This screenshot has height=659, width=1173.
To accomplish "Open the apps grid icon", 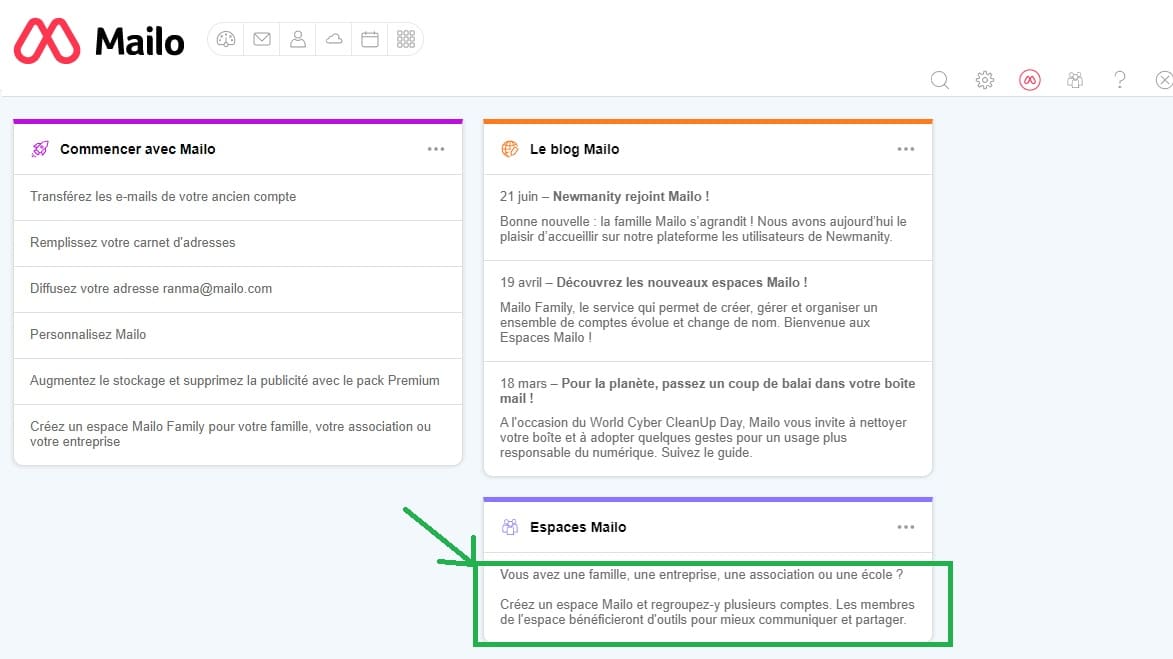I will 405,40.
